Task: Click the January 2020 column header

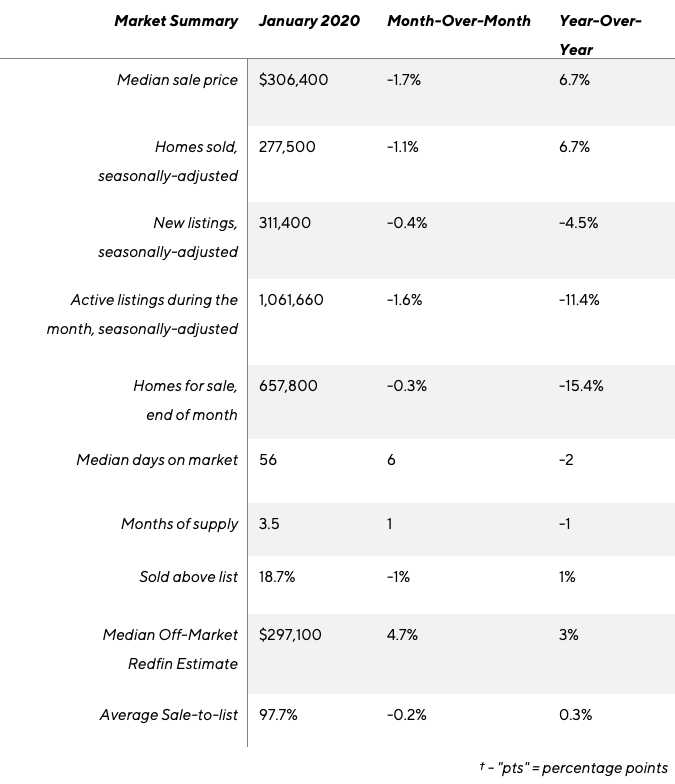Action: click(309, 21)
